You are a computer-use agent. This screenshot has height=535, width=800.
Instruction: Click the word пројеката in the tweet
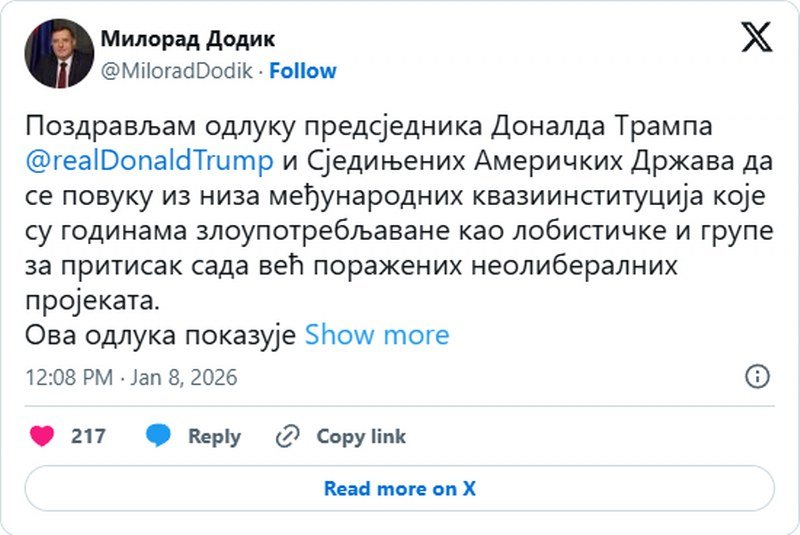pyautogui.click(x=89, y=300)
